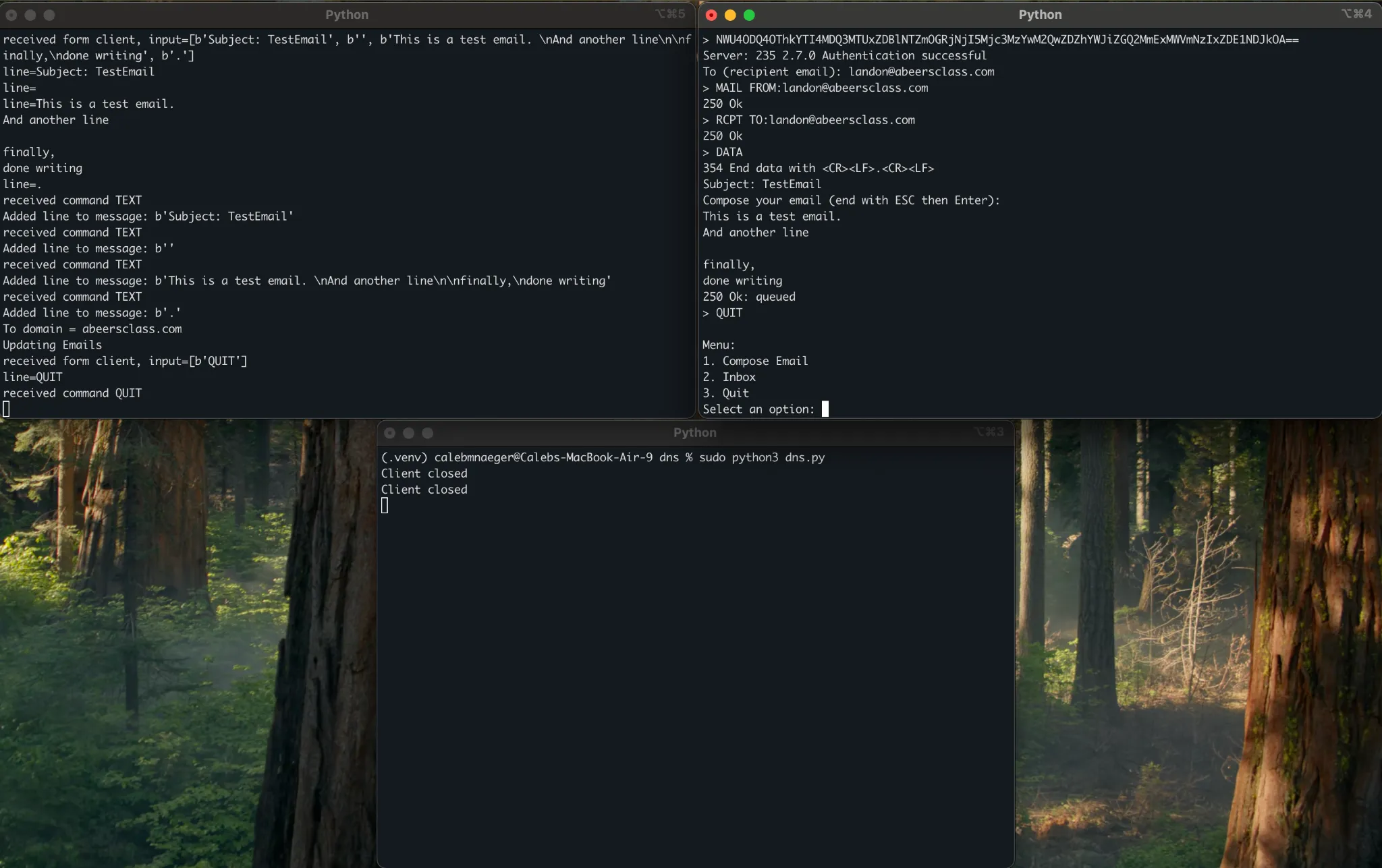Click the close button of the server log terminal
Viewport: 1382px width, 868px height.
coord(11,15)
